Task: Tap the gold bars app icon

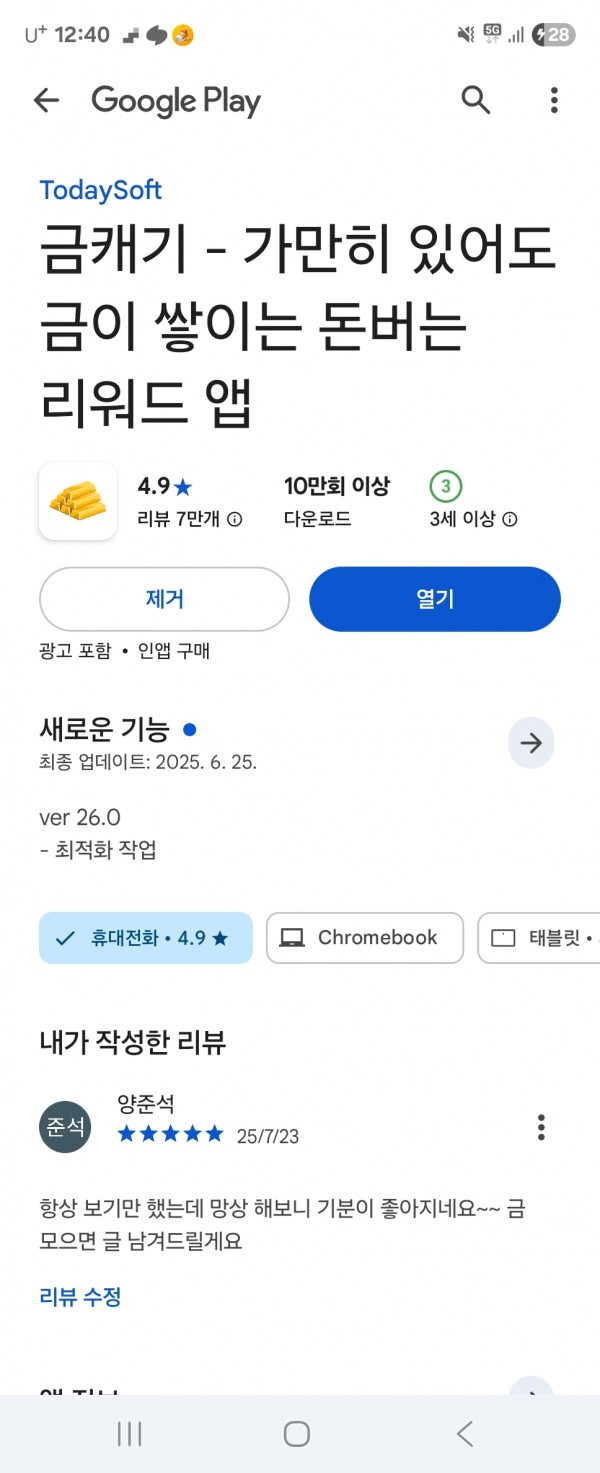Action: pos(78,501)
